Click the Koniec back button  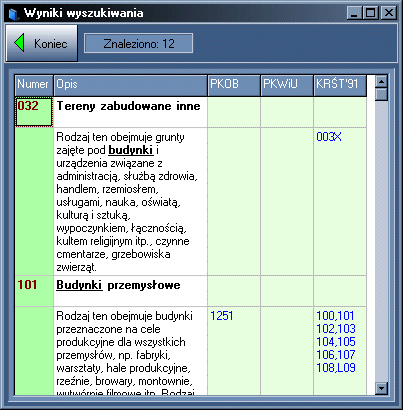coord(42,43)
